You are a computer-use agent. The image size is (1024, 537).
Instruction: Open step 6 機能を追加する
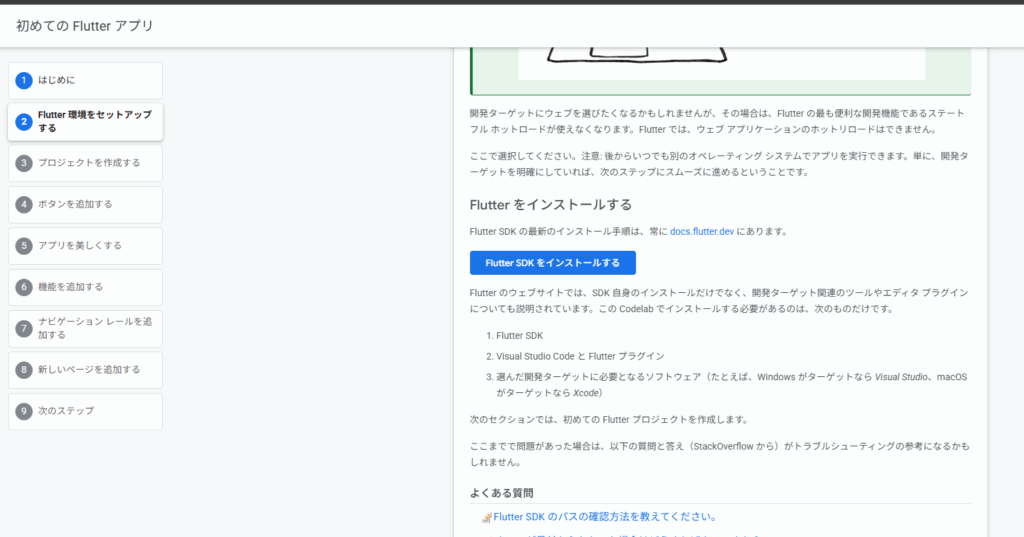coord(85,287)
